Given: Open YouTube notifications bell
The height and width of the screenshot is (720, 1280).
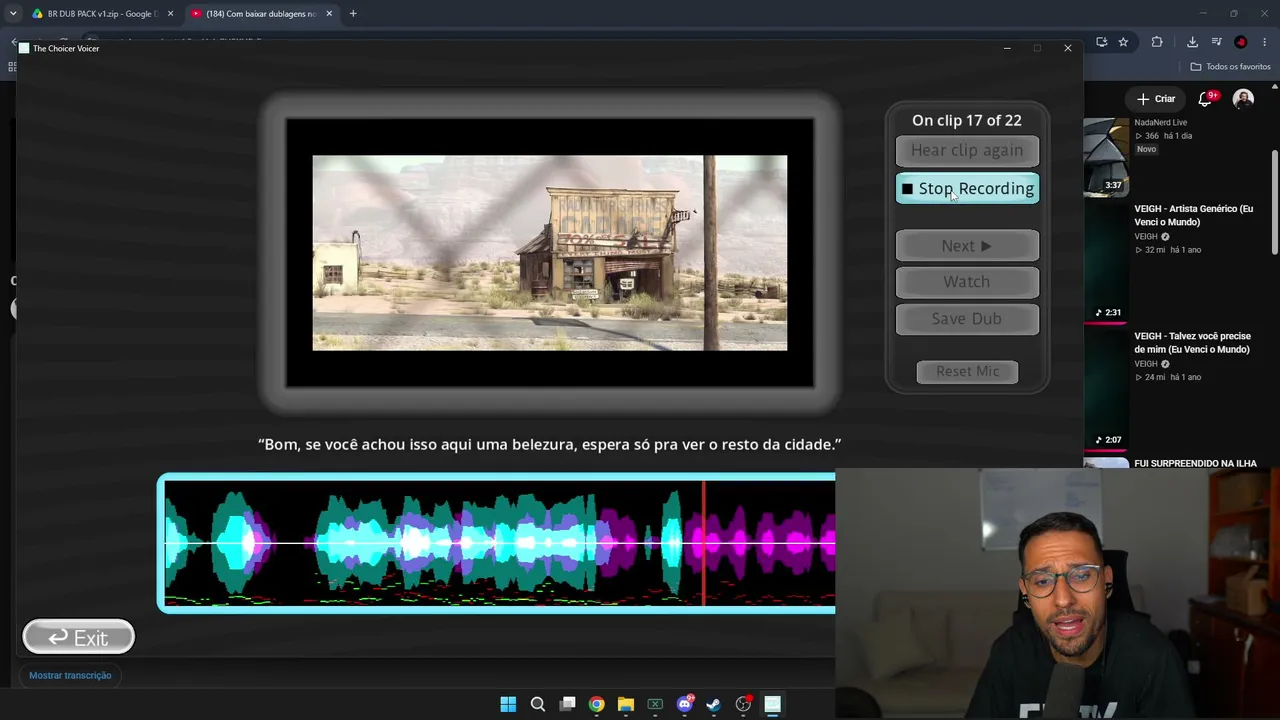Looking at the screenshot, I should click(x=1207, y=99).
